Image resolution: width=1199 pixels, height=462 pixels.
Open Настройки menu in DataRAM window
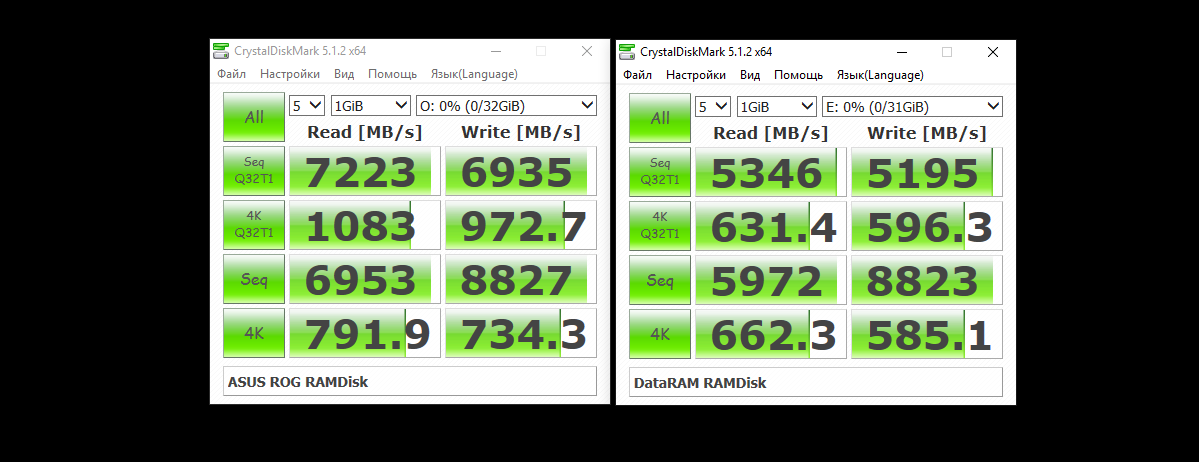point(696,75)
